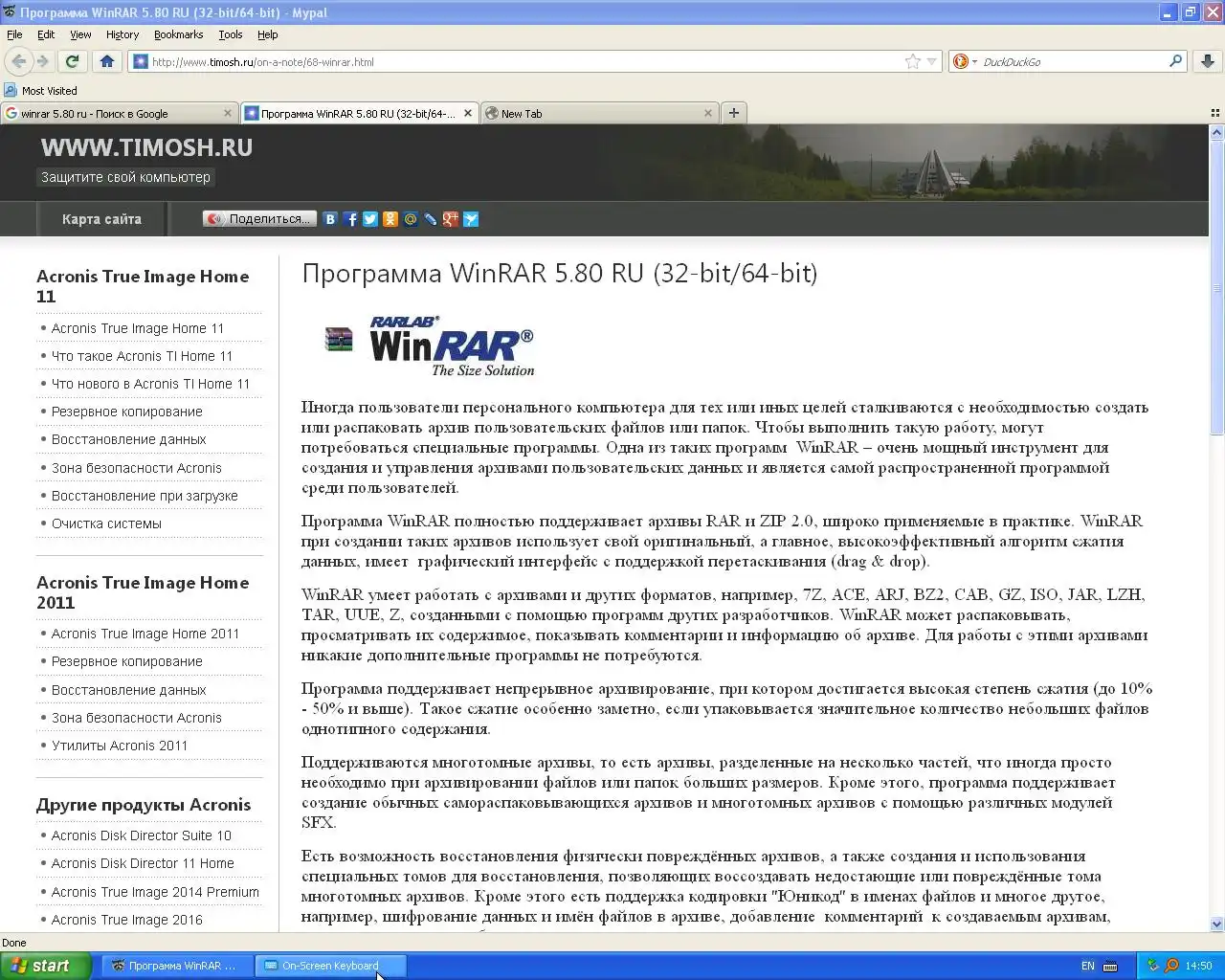Open the EN language indicator in the taskbar
1225x980 pixels.
pos(1088,966)
